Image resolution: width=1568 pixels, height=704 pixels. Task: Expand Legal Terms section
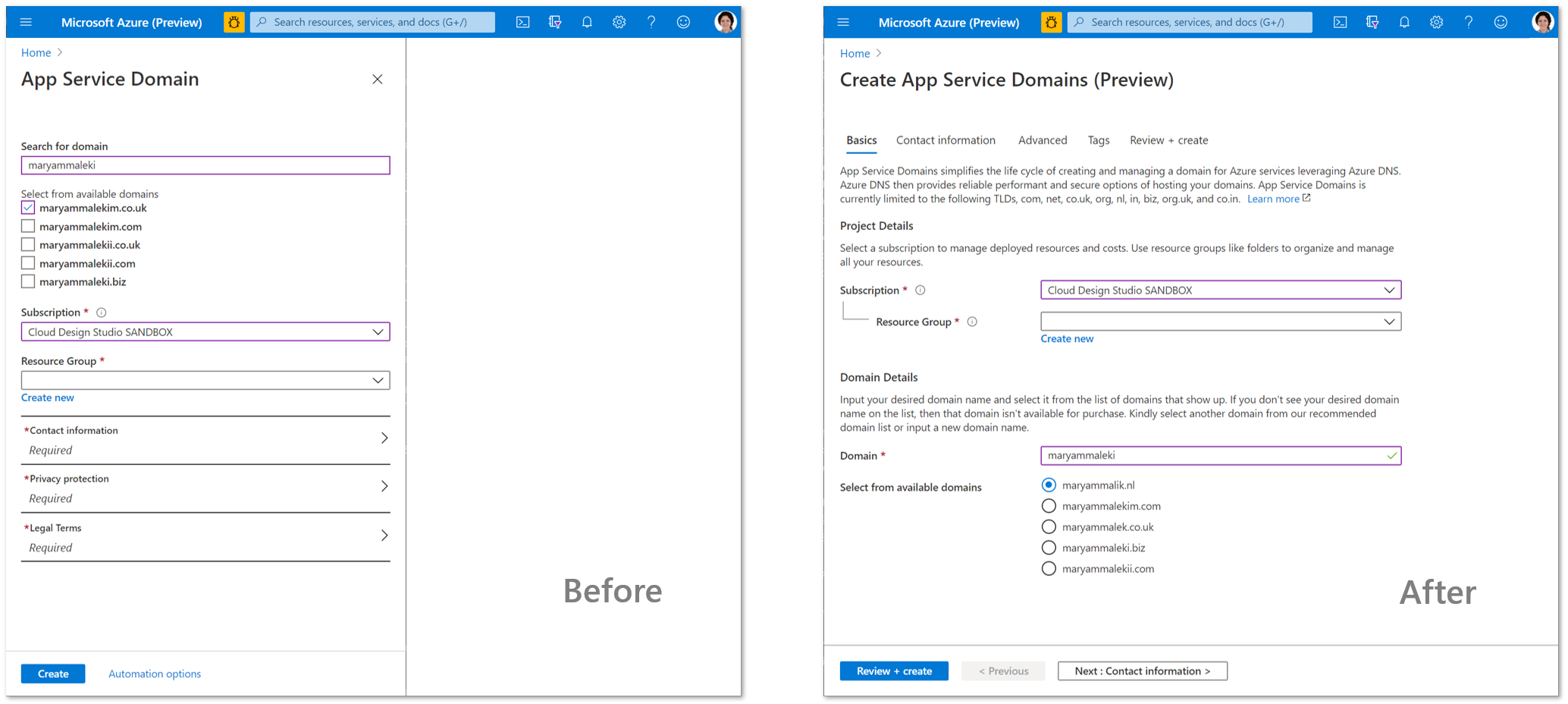(x=205, y=537)
